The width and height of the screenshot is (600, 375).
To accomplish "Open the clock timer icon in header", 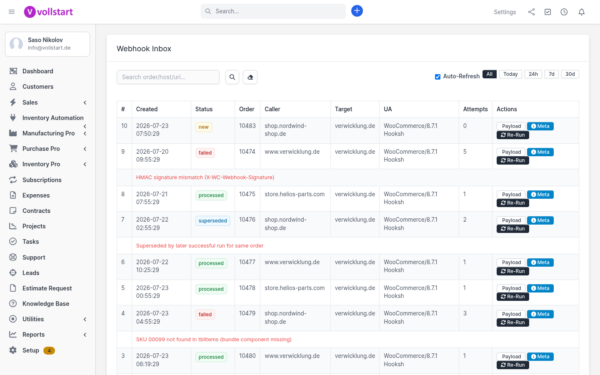I will [564, 12].
